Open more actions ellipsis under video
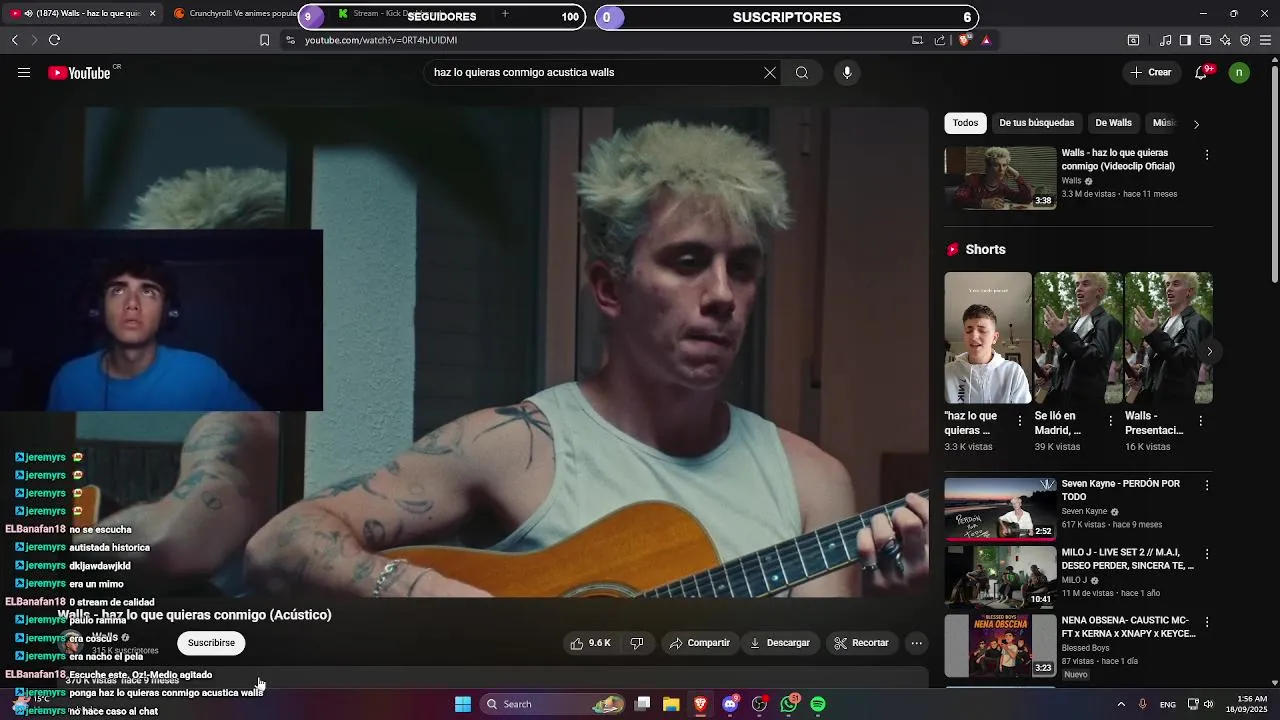Image resolution: width=1280 pixels, height=720 pixels. point(916,643)
